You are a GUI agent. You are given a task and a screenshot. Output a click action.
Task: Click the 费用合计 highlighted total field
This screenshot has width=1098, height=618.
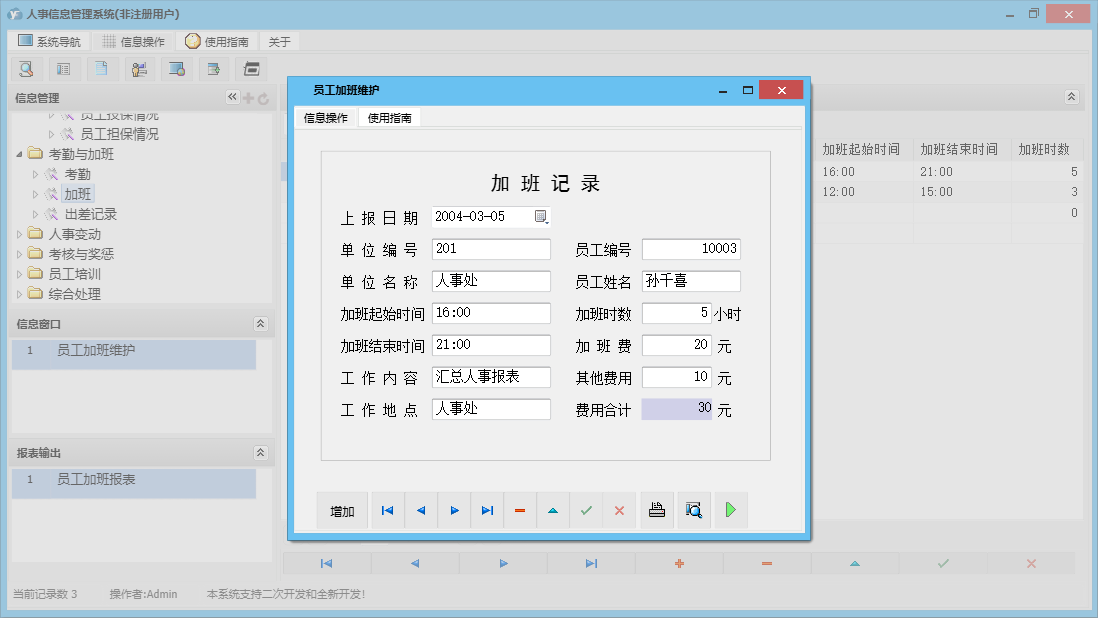pyautogui.click(x=676, y=409)
